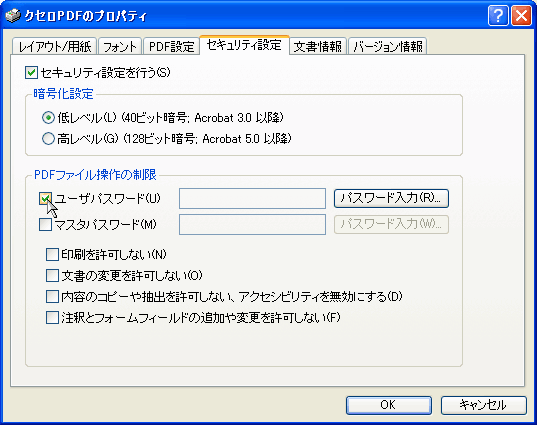Screen dimensions: 537x425
Task: Close the クセロPDF properties dialog
Action: tap(521, 16)
